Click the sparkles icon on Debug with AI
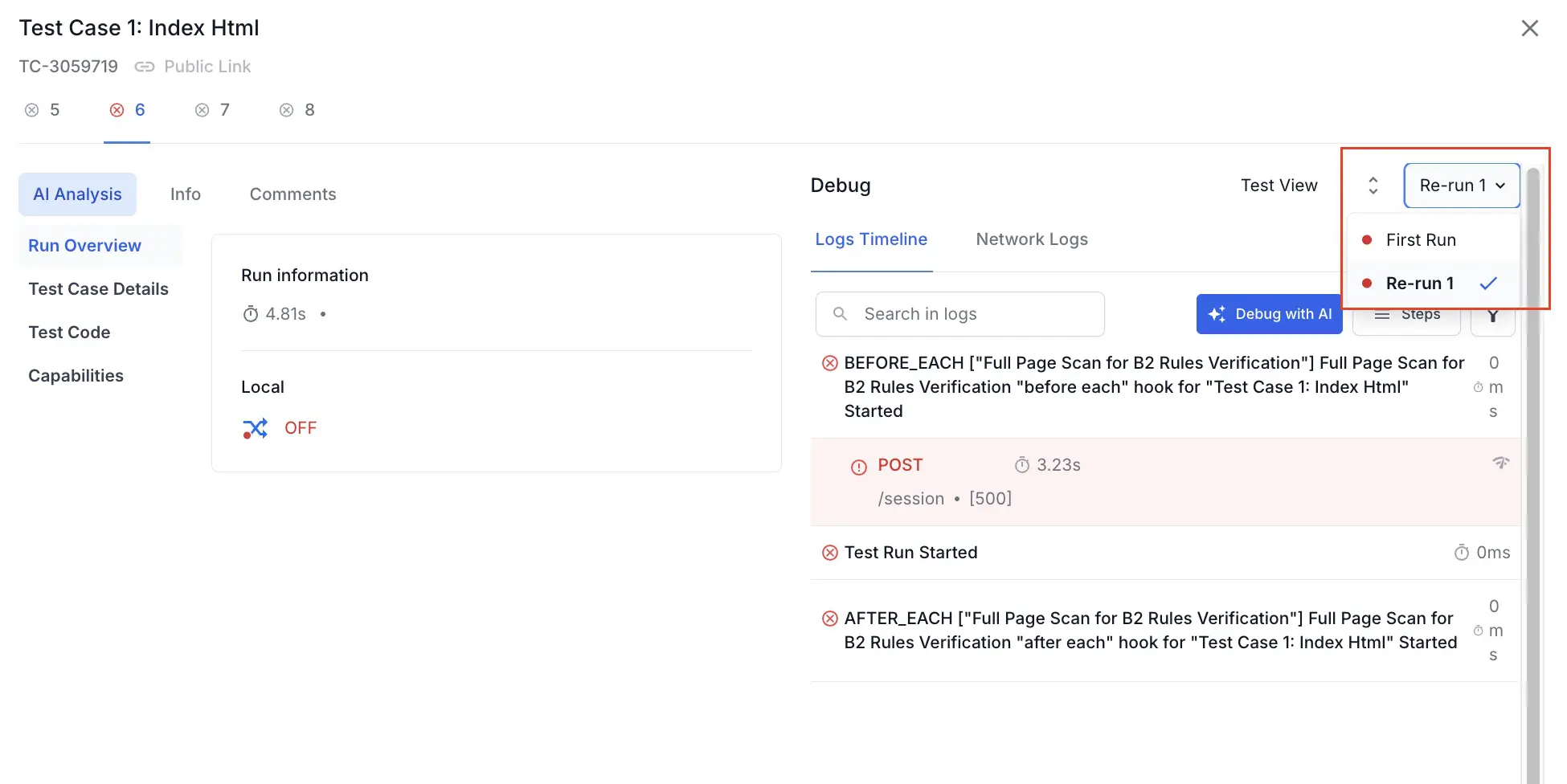The width and height of the screenshot is (1567, 784). (1217, 314)
